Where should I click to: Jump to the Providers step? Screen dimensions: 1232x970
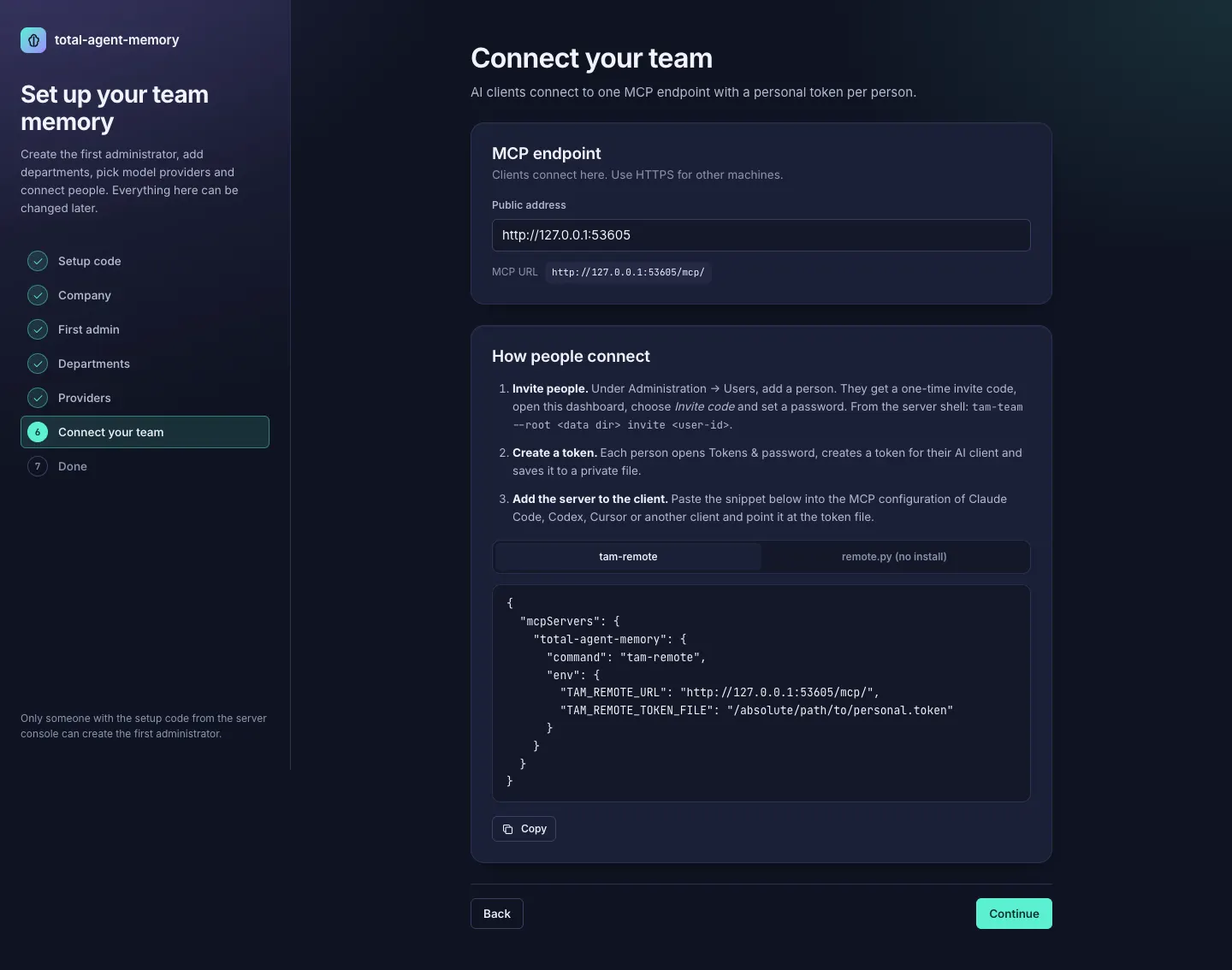(145, 398)
